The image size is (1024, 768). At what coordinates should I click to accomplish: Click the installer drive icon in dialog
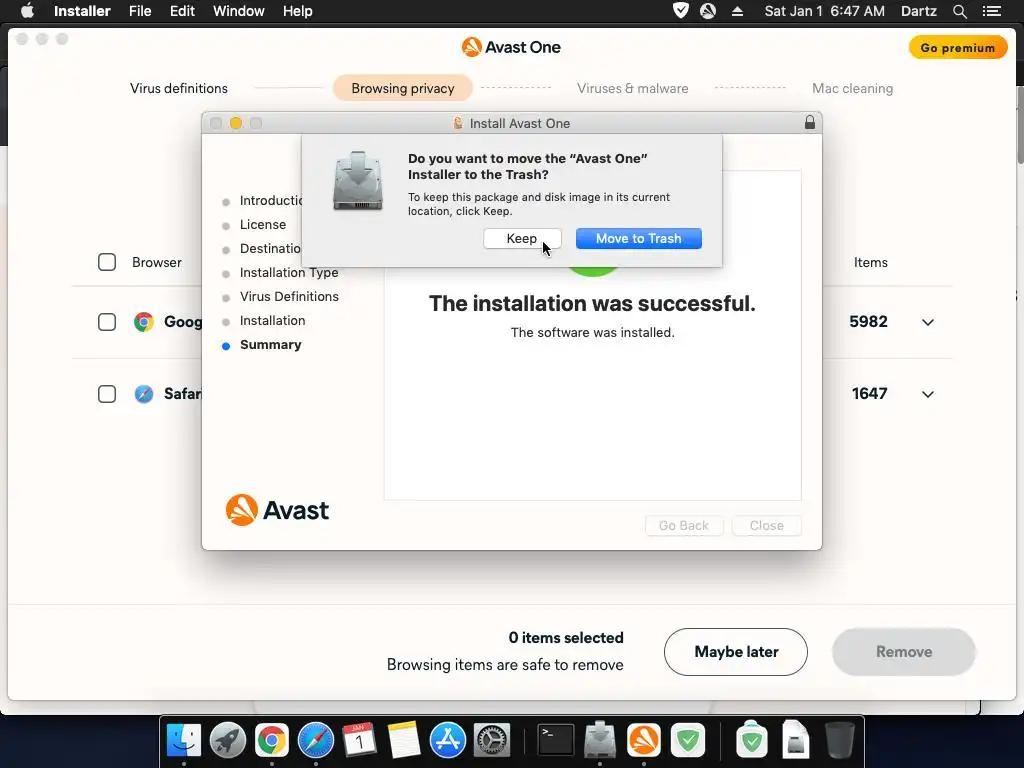point(358,181)
